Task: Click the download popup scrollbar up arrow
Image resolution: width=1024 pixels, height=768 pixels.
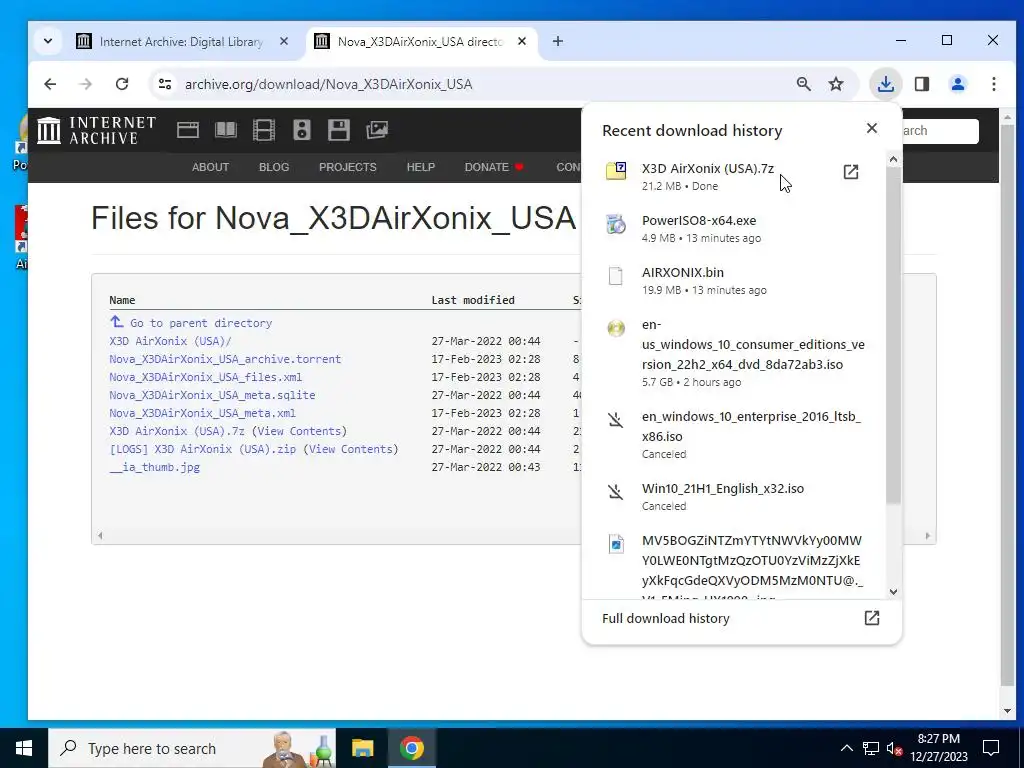Action: point(893,159)
